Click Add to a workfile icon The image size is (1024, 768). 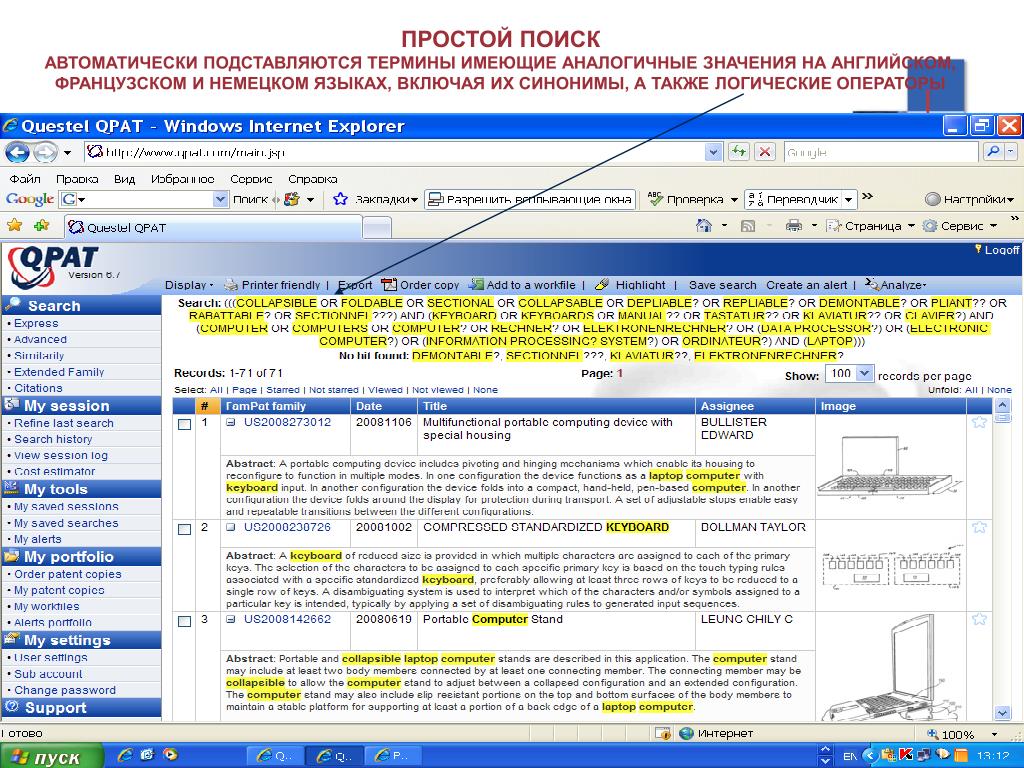point(477,285)
